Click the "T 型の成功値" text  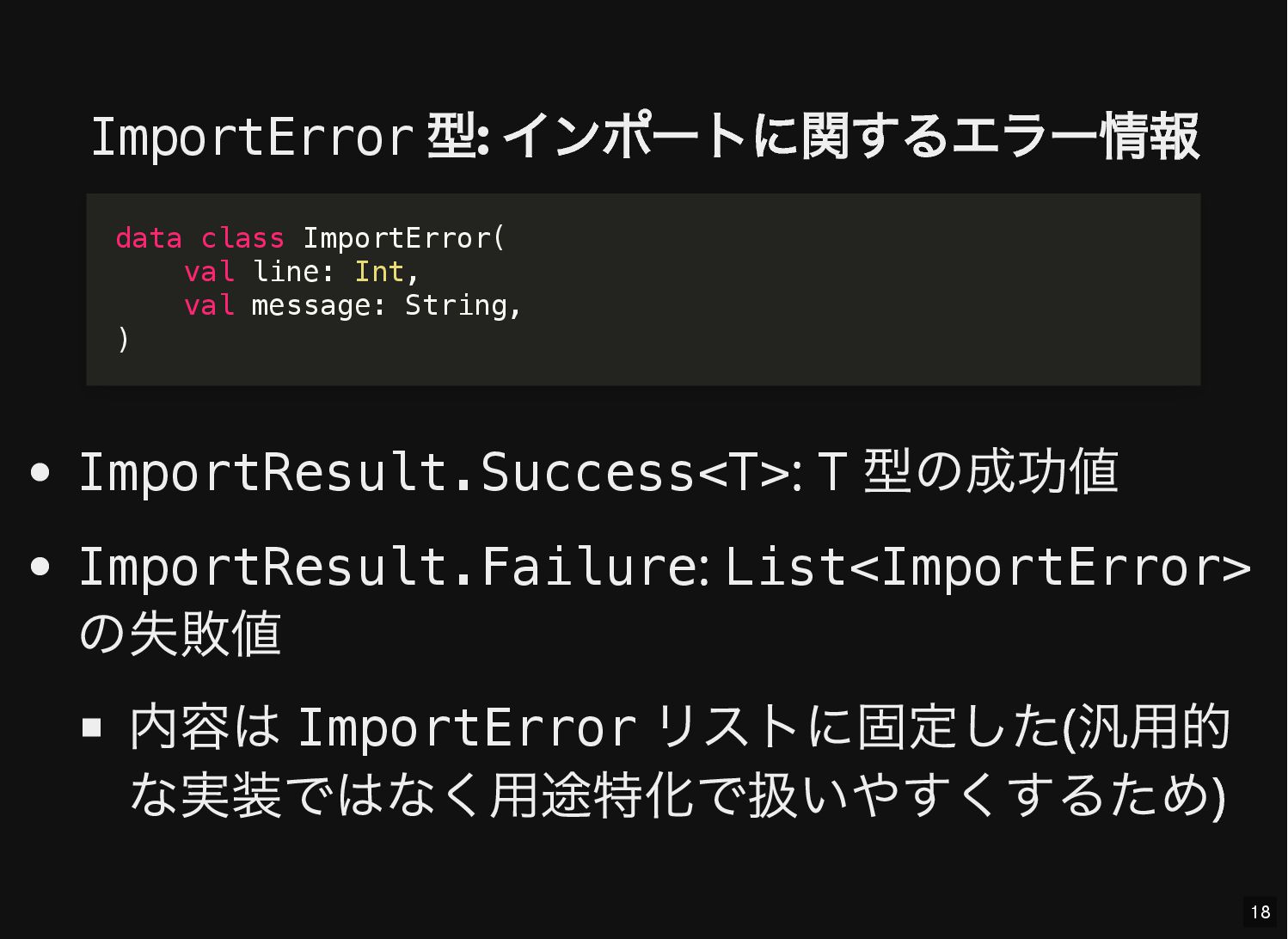click(x=968, y=472)
